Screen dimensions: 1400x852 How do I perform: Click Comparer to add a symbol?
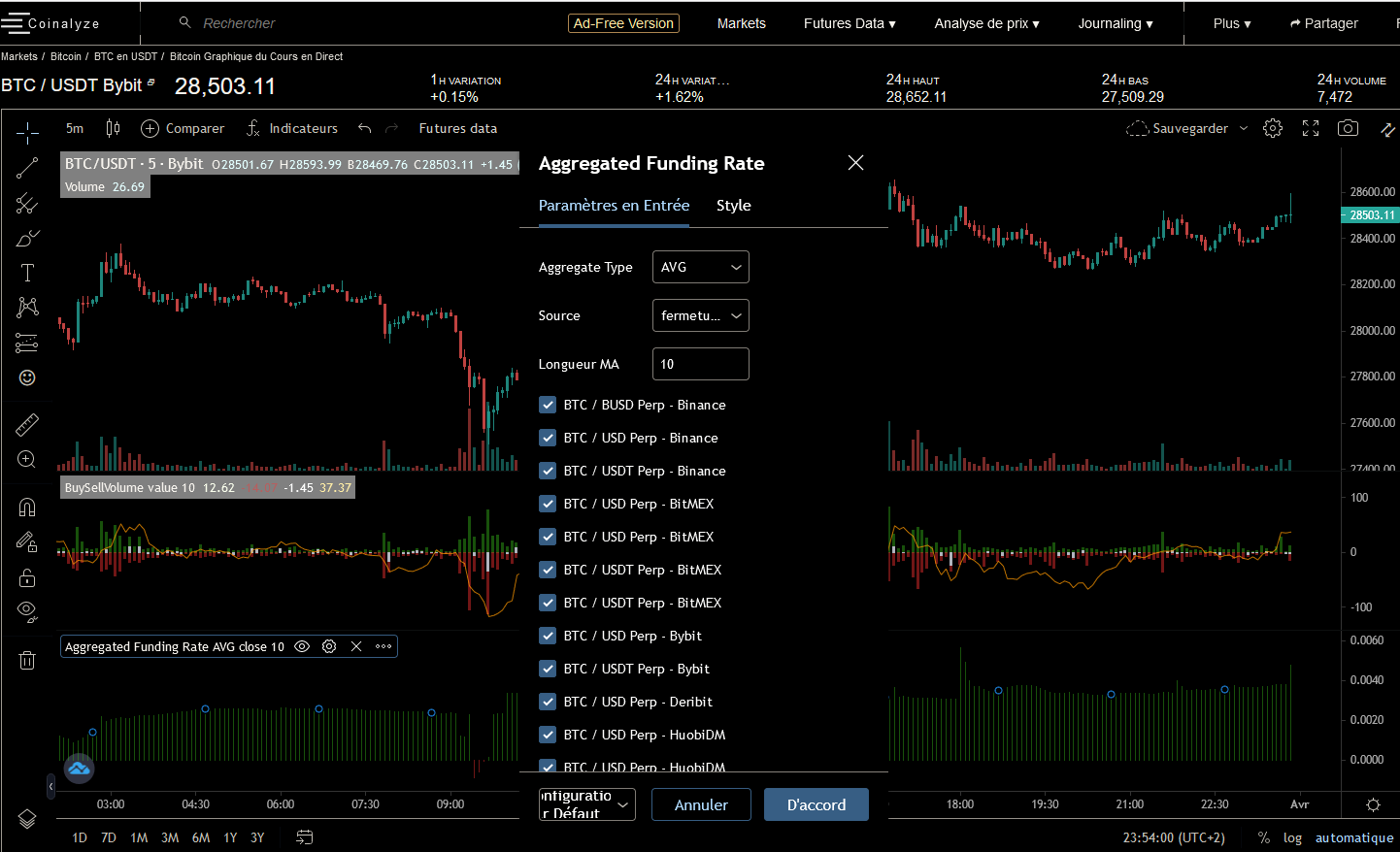coord(183,128)
